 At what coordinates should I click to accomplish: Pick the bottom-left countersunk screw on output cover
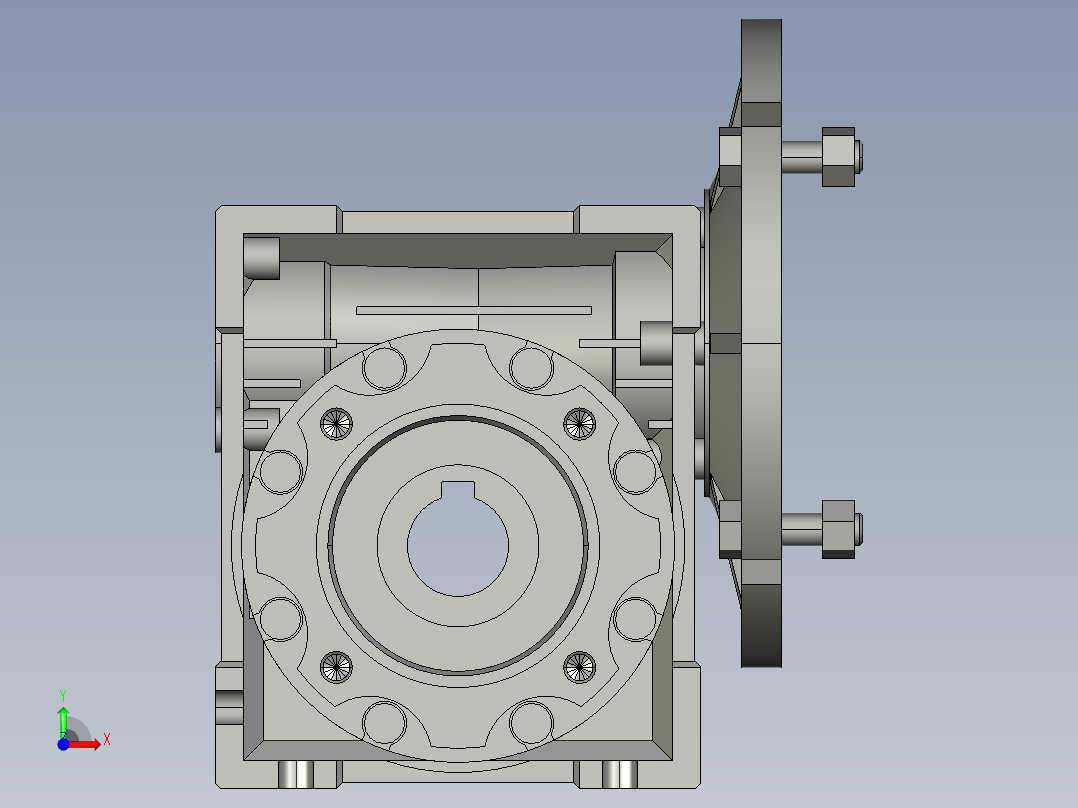[337, 666]
